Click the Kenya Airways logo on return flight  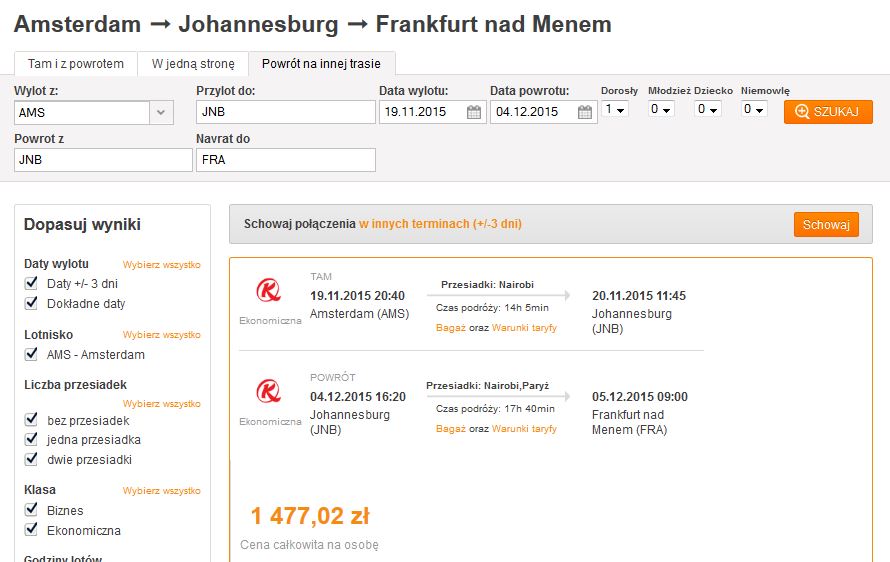[268, 392]
